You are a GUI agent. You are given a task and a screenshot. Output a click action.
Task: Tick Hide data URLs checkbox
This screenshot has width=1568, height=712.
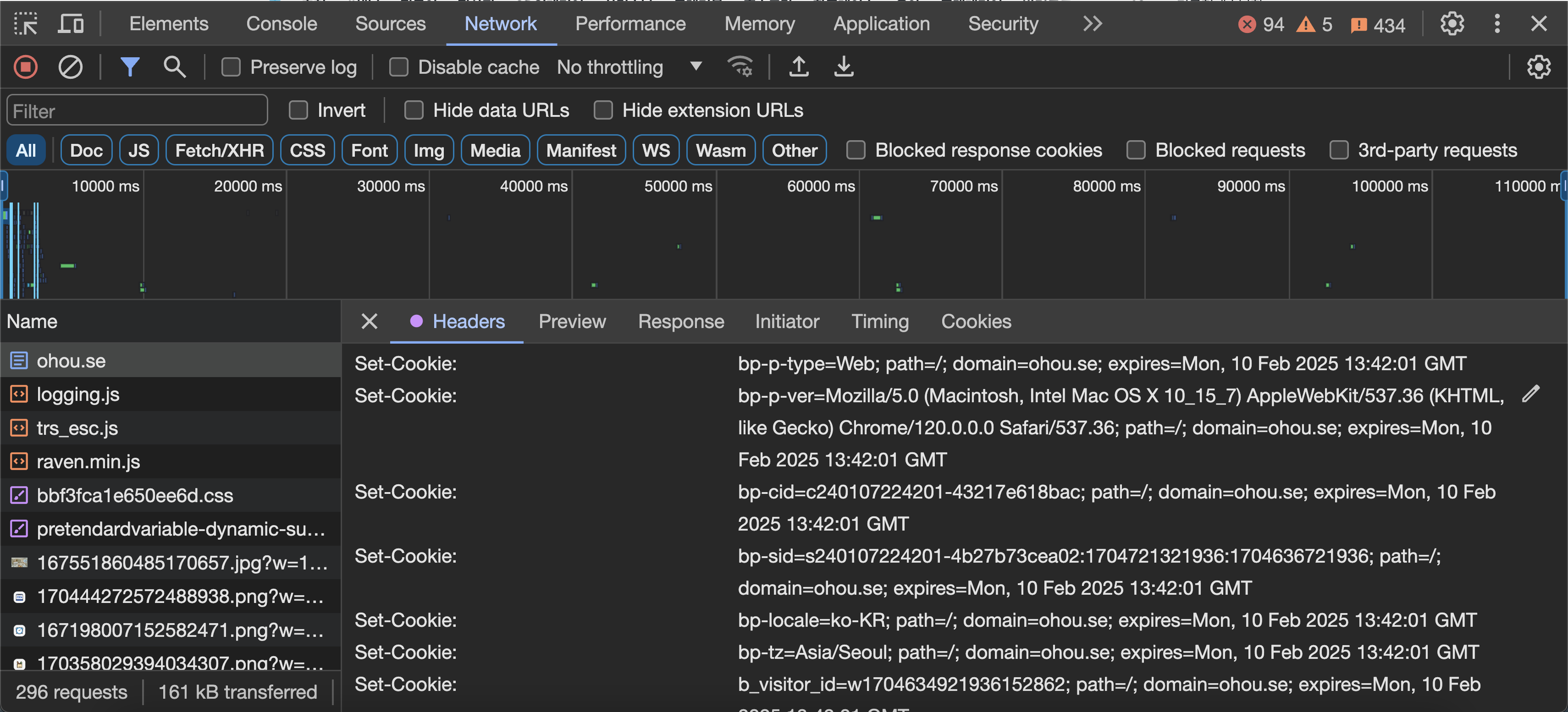pos(414,110)
